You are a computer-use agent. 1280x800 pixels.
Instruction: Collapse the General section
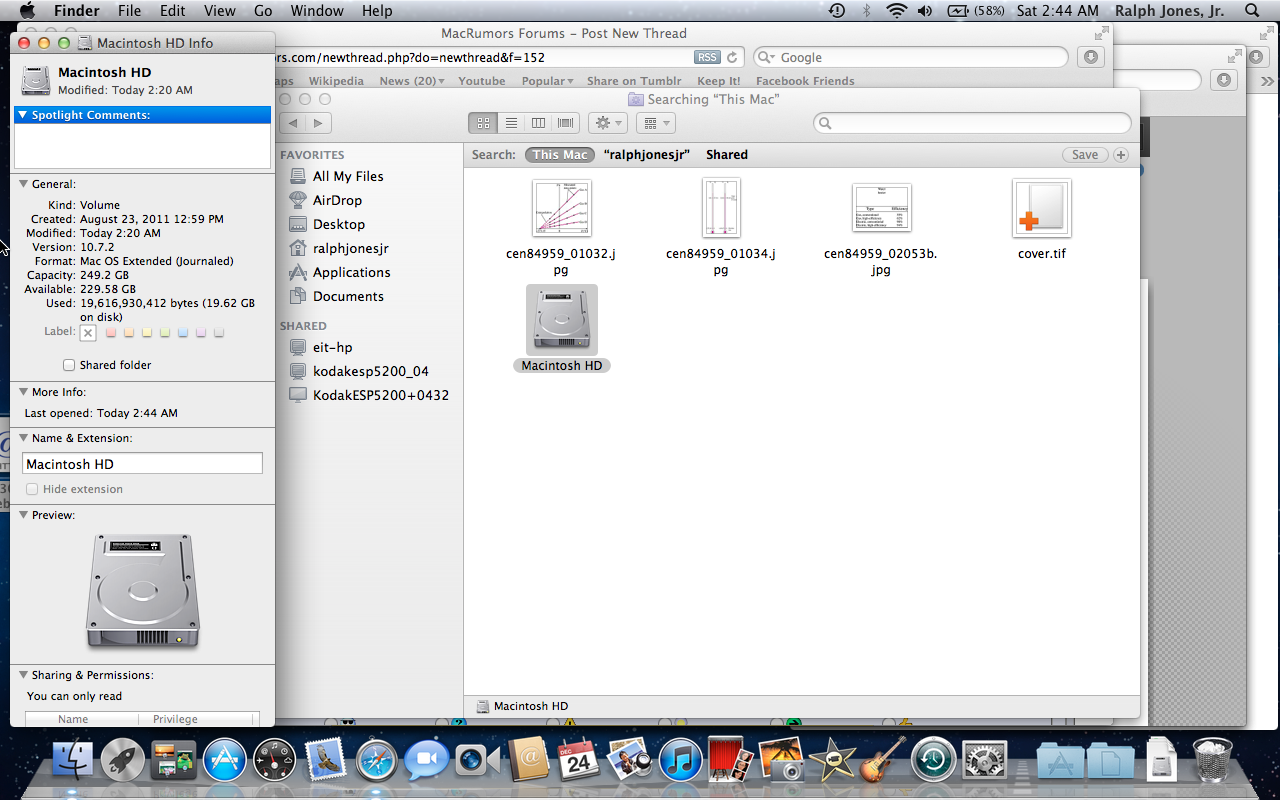[23, 184]
